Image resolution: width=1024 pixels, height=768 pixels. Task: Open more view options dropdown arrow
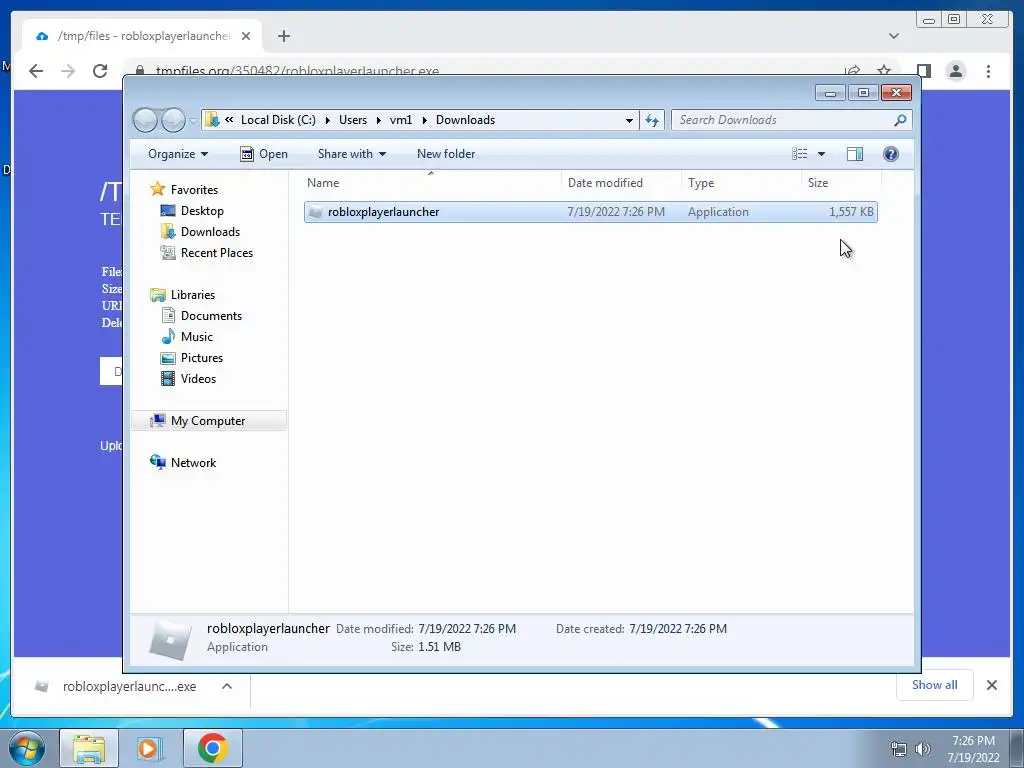tap(822, 154)
